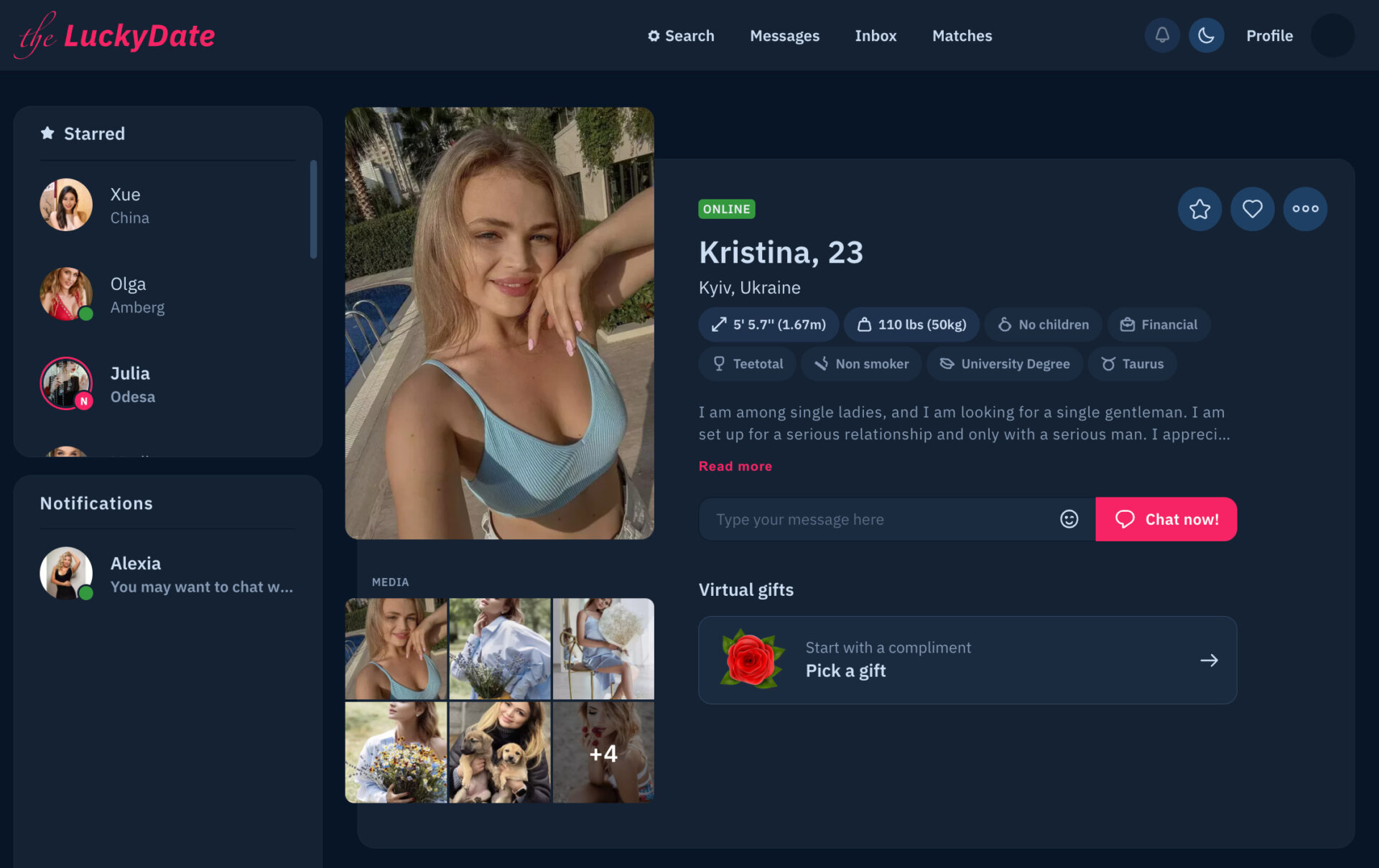
Task: Like Kristina with the heart icon
Action: 1253,209
